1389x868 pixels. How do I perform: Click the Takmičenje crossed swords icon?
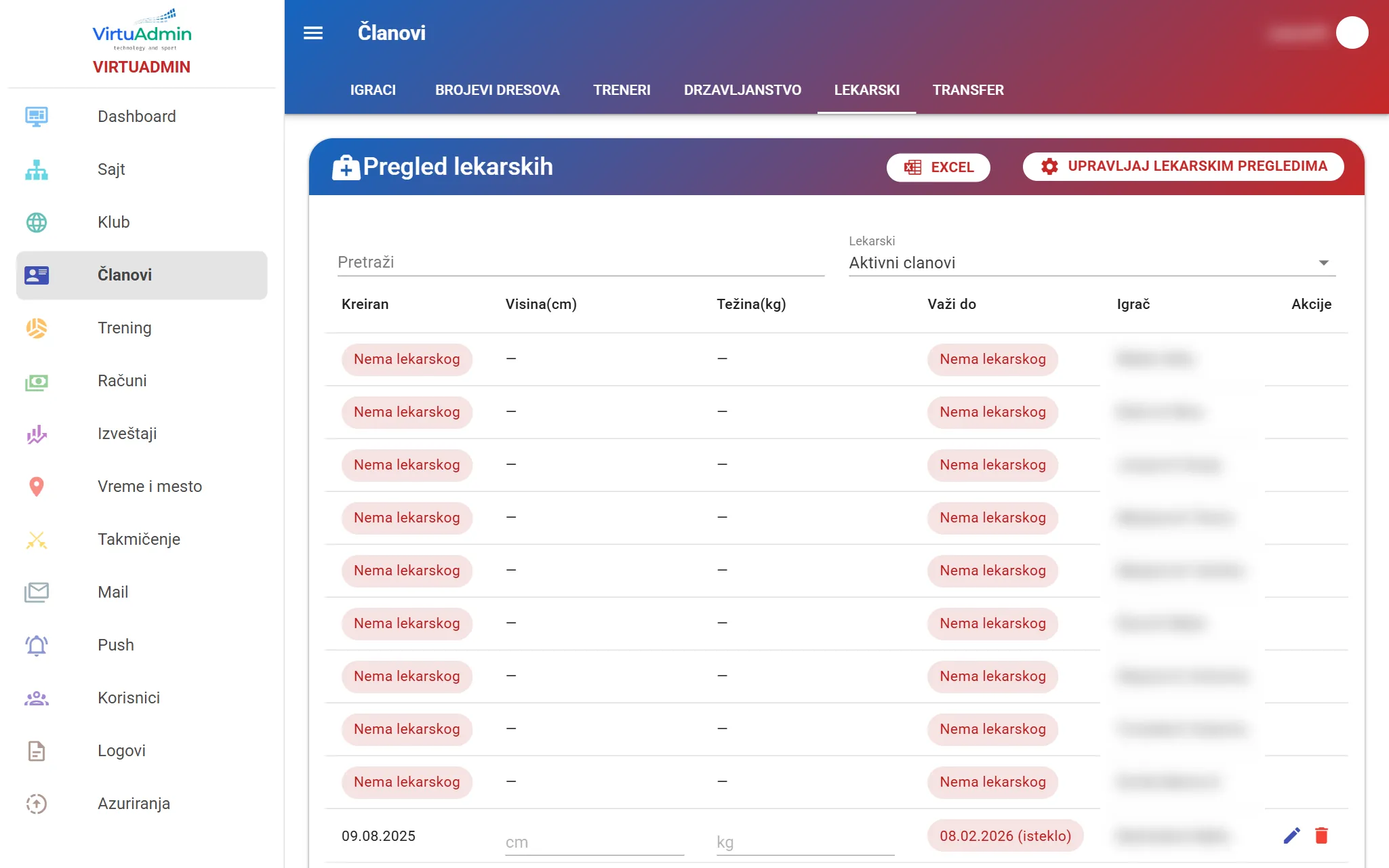[37, 539]
